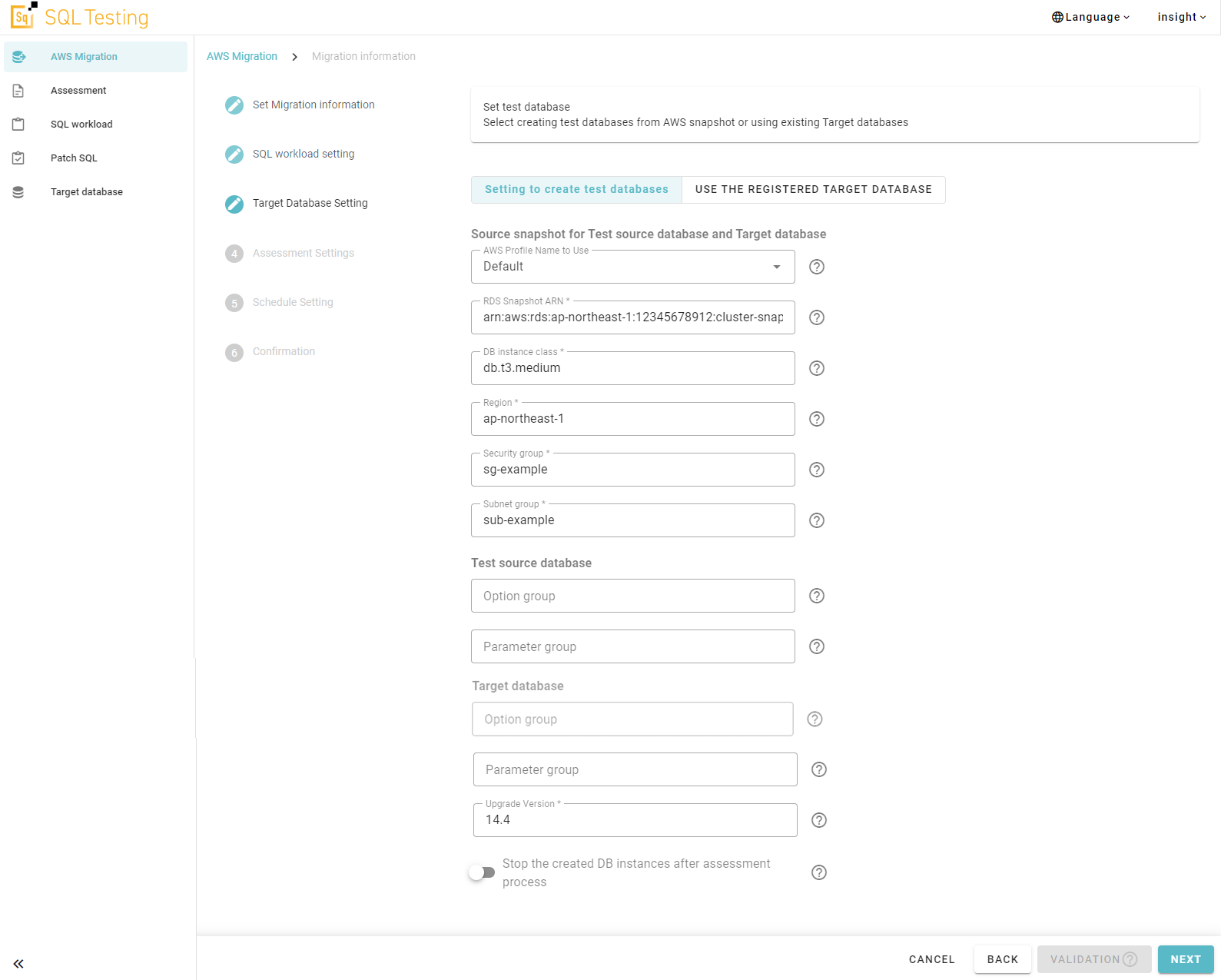Open the insight user dropdown
The image size is (1221, 980).
click(x=1182, y=17)
